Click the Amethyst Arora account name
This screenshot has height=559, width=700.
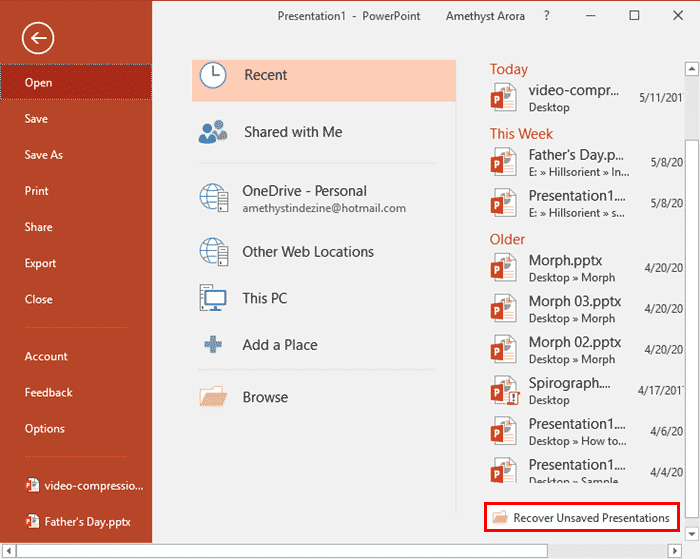click(485, 16)
